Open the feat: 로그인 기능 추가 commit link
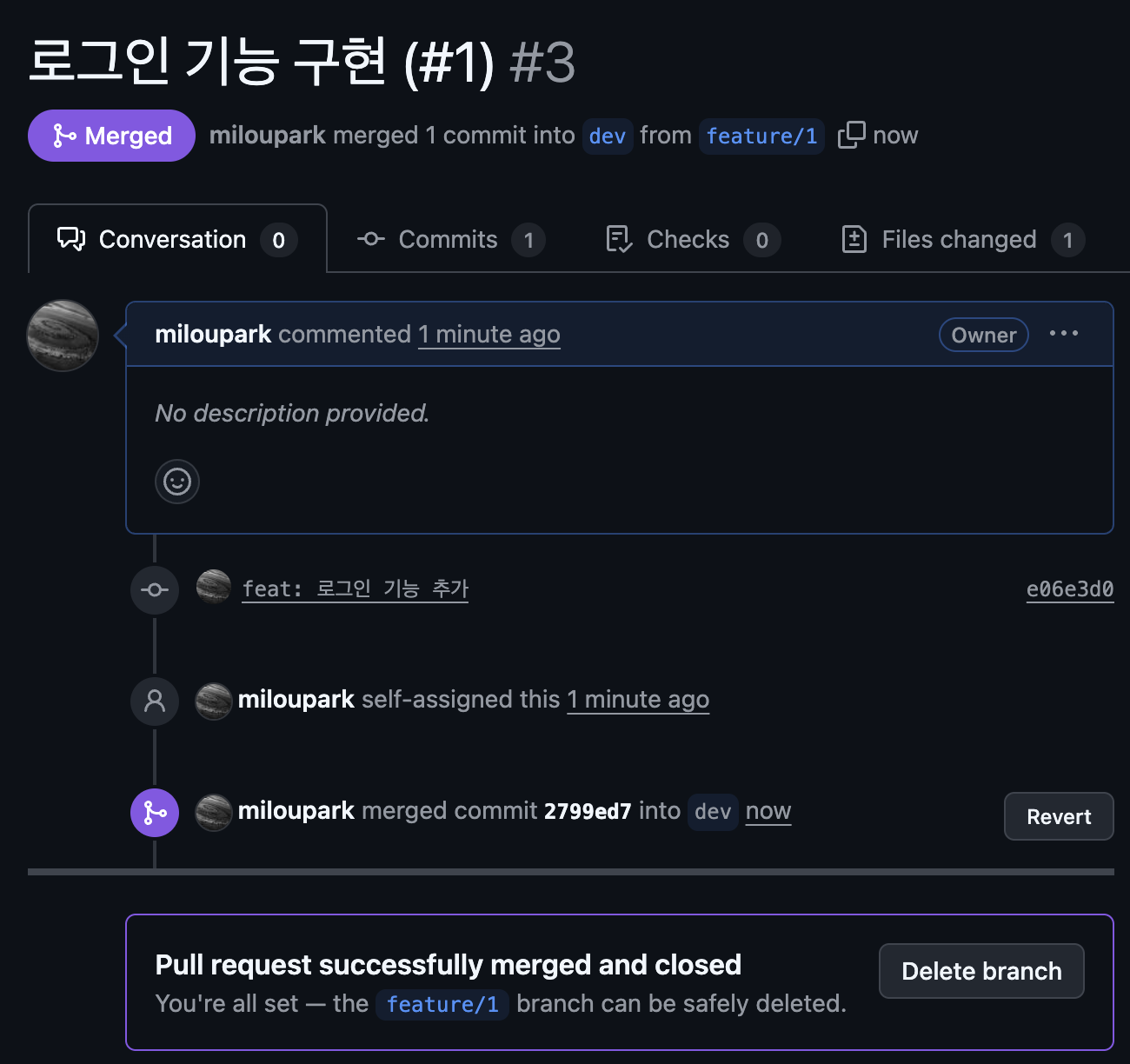1130x1064 pixels. click(355, 589)
